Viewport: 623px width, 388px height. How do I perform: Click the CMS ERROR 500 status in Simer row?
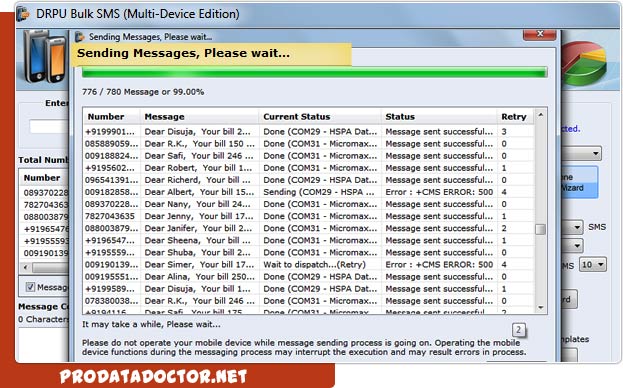(x=439, y=264)
